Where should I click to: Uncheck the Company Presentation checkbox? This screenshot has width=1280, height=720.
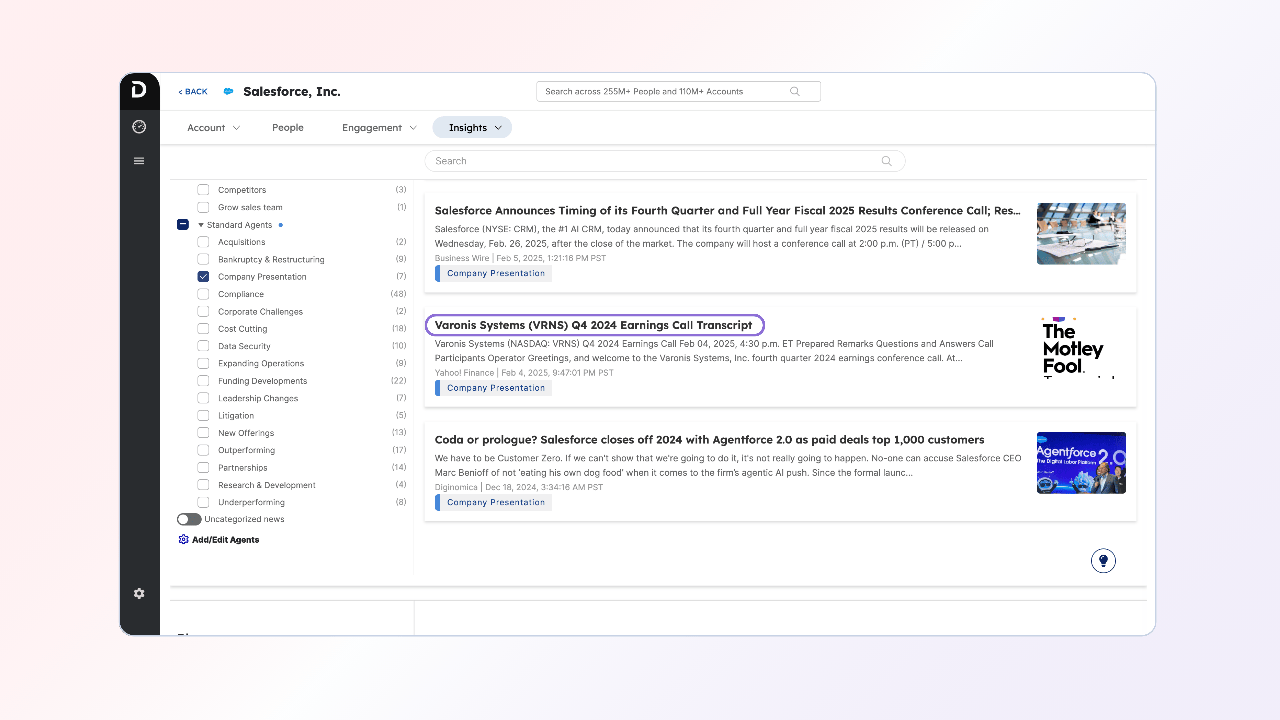pyautogui.click(x=203, y=277)
